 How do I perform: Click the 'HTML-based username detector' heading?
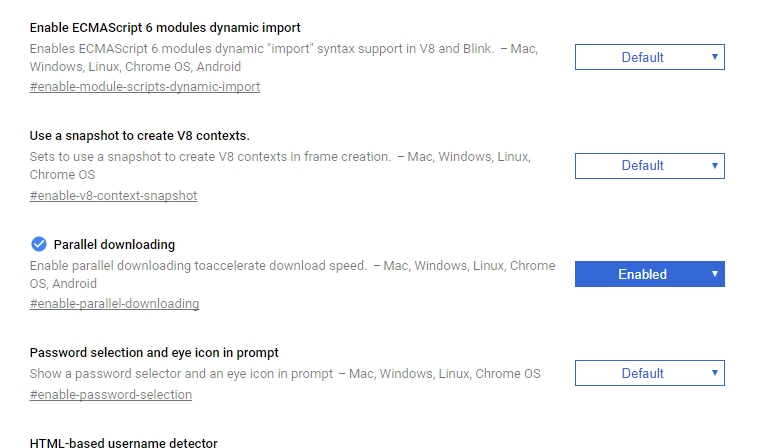(x=123, y=442)
